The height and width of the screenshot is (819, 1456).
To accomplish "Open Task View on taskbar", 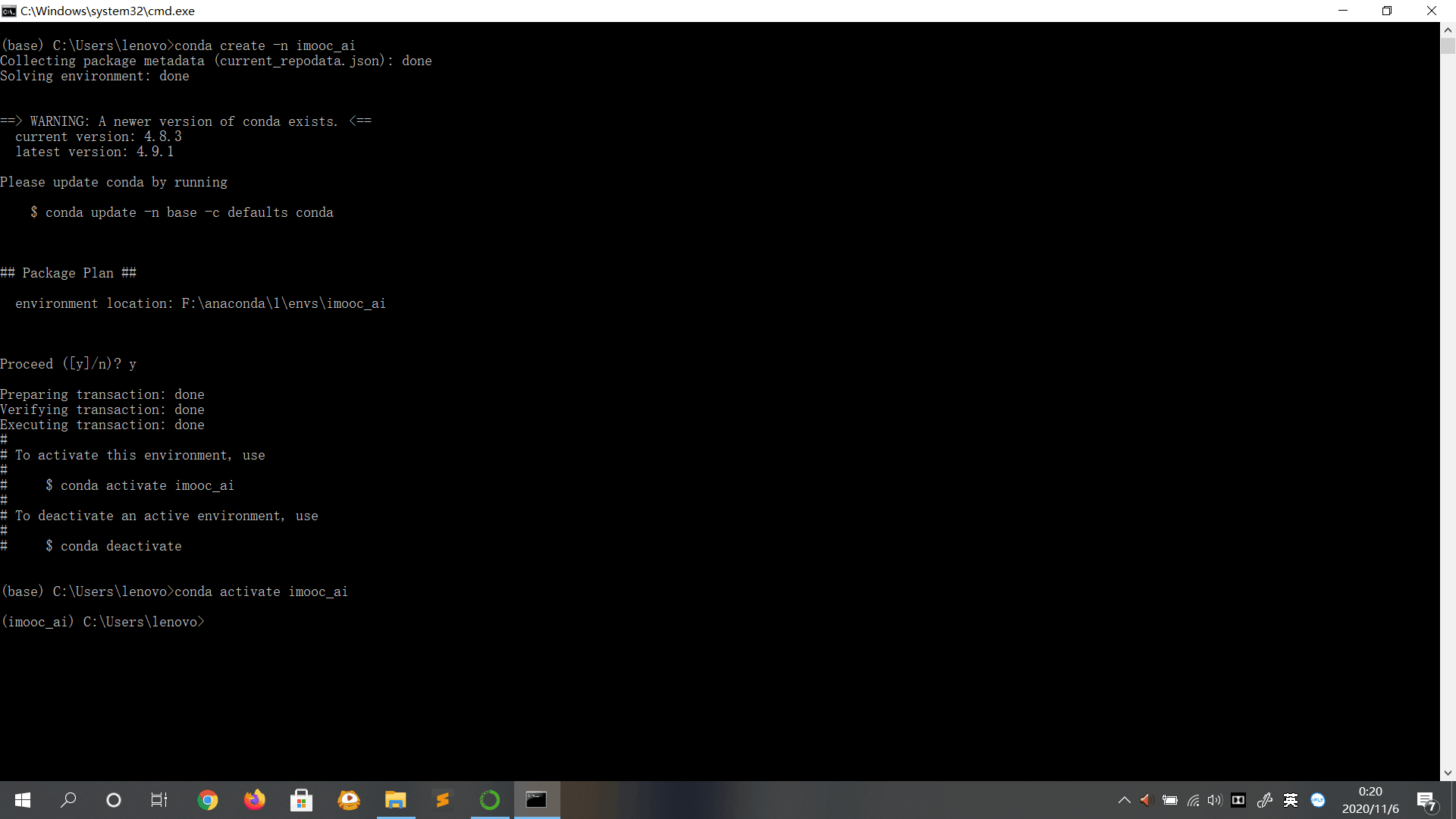I will tap(159, 800).
